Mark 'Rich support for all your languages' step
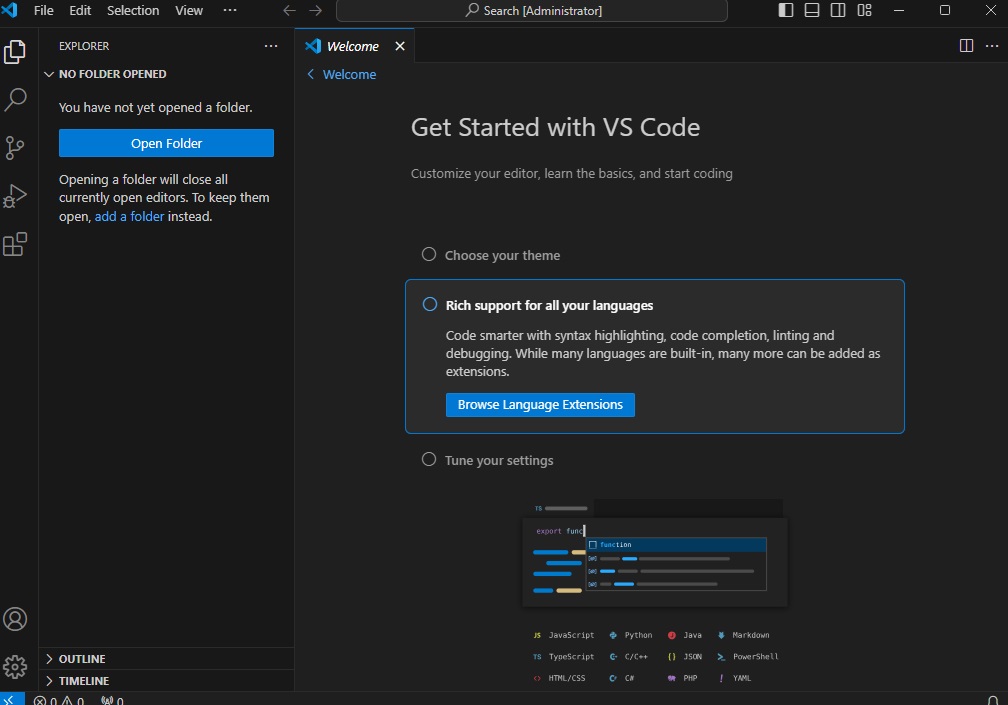Viewport: 1008px width, 705px height. pyautogui.click(x=430, y=305)
